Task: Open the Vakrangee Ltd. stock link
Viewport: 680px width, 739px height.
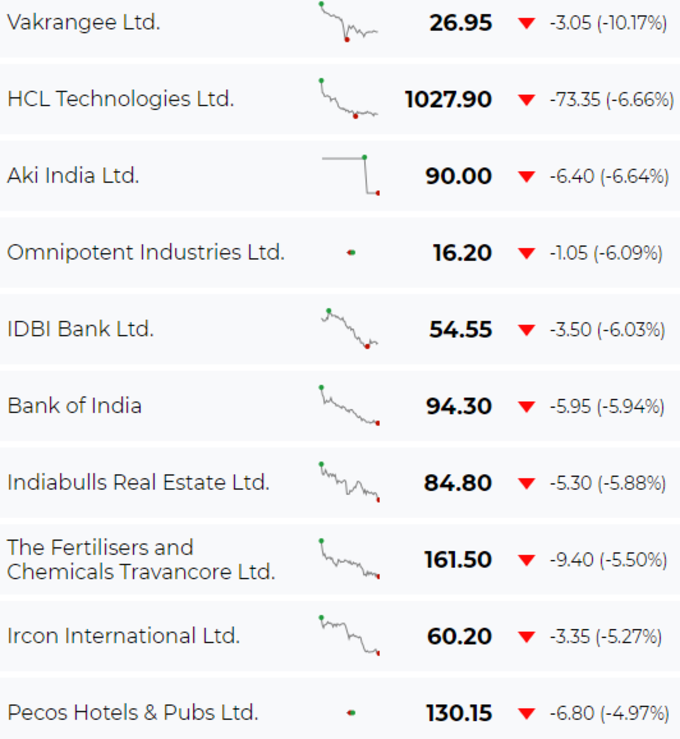Action: [x=84, y=22]
